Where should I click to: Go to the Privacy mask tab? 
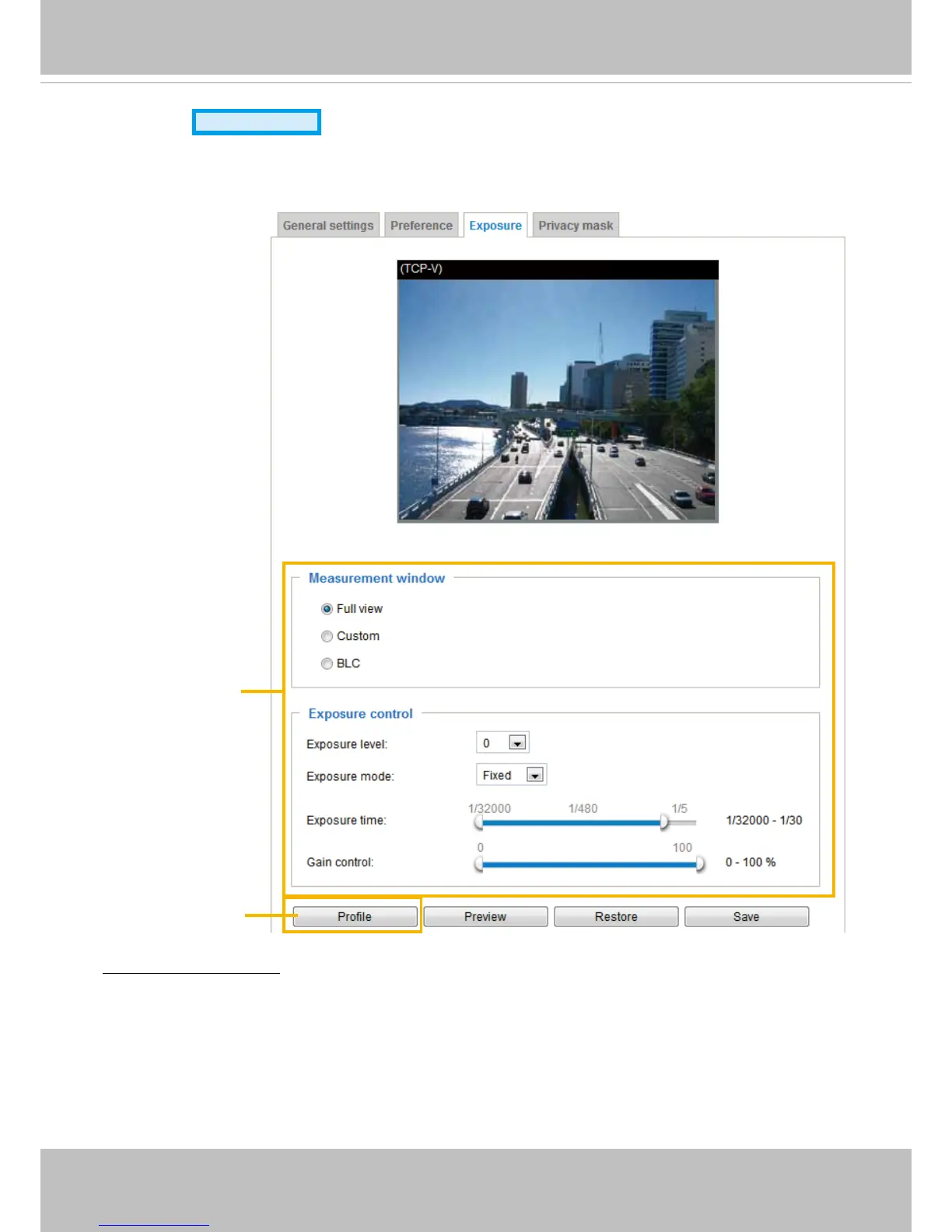(576, 226)
